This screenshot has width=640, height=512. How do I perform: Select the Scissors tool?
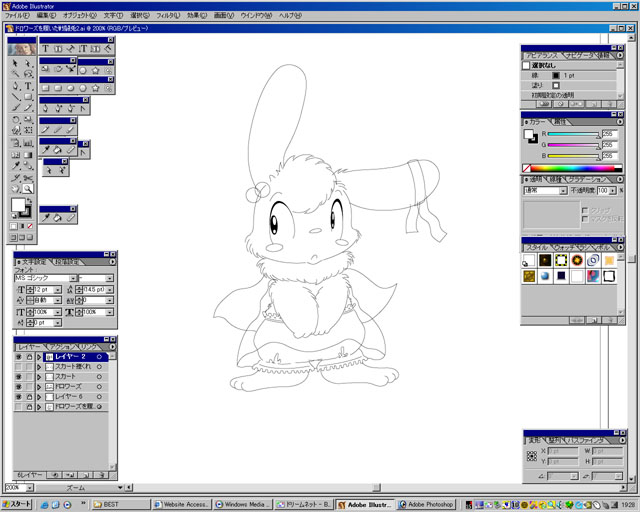tap(28, 178)
